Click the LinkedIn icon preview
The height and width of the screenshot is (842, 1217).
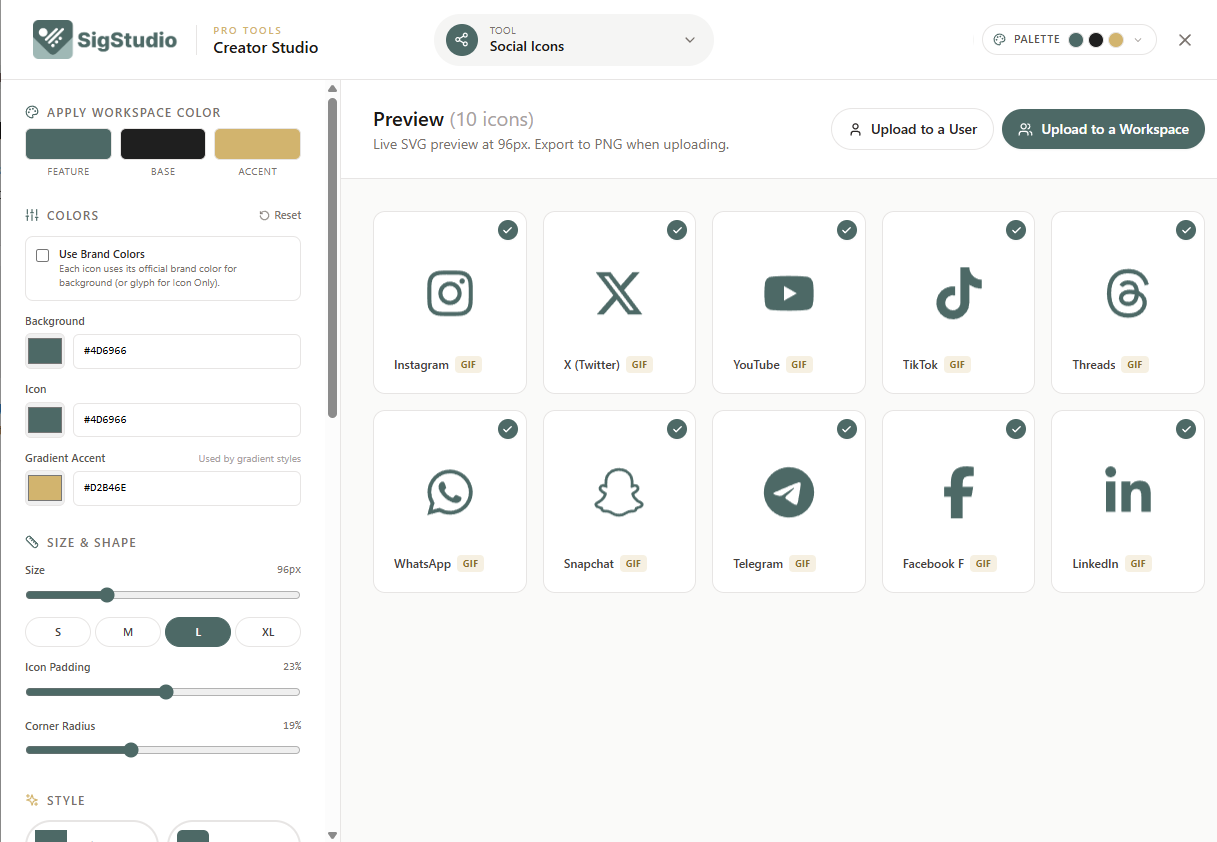pos(1128,490)
